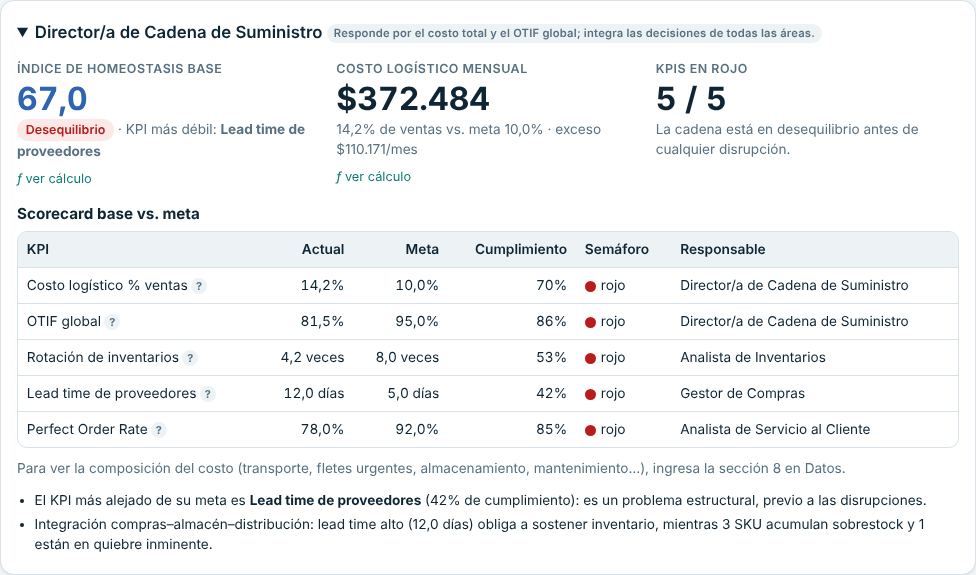Click the 67,0 homeostasis index value

coord(52,98)
